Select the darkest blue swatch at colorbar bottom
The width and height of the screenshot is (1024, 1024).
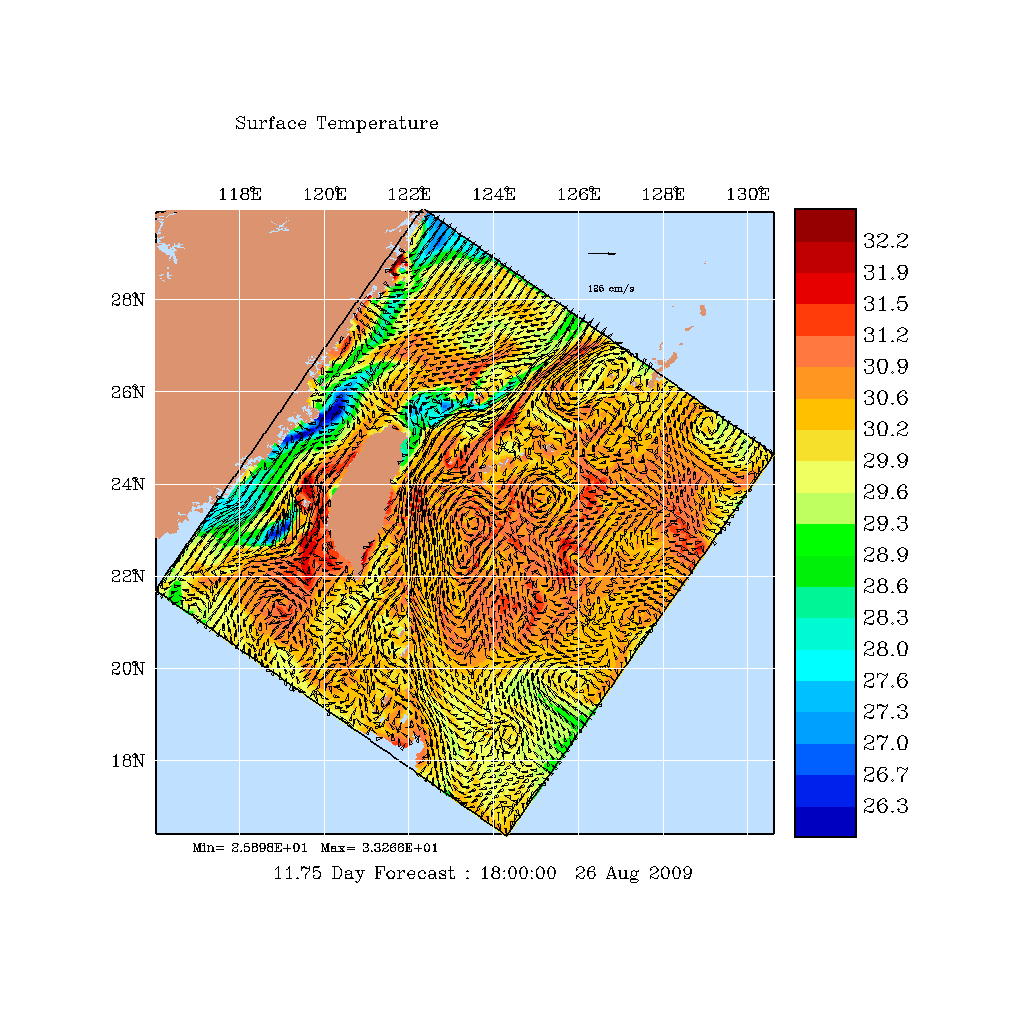[825, 821]
